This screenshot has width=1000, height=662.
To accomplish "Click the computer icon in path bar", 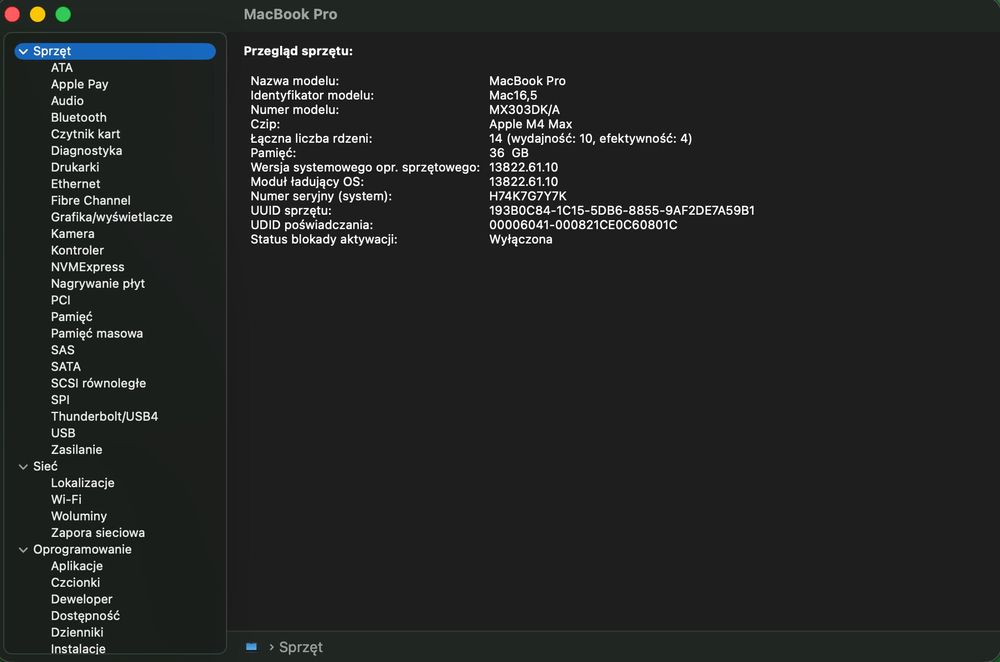I will (251, 647).
